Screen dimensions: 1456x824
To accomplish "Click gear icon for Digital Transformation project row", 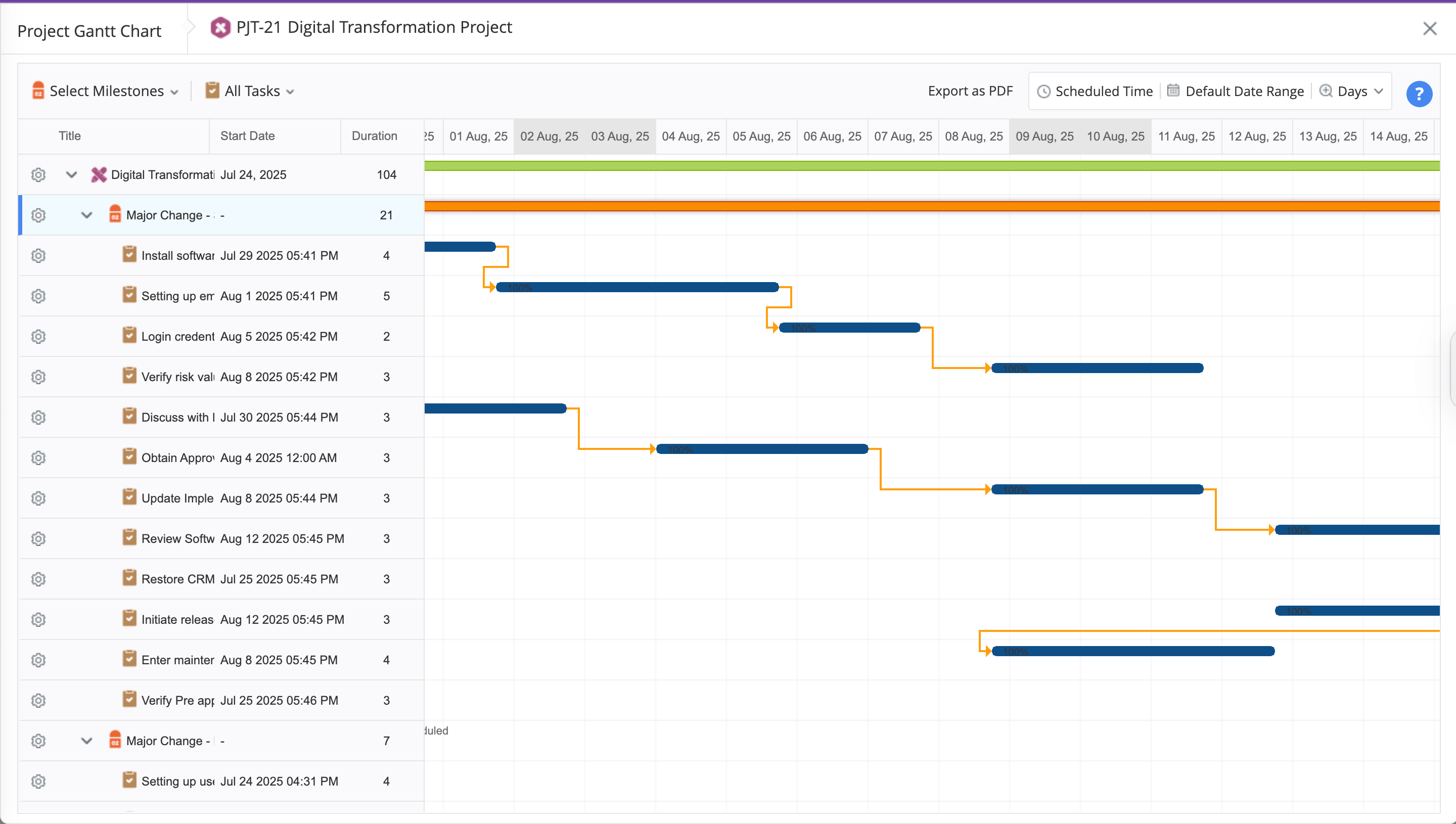I will click(38, 175).
